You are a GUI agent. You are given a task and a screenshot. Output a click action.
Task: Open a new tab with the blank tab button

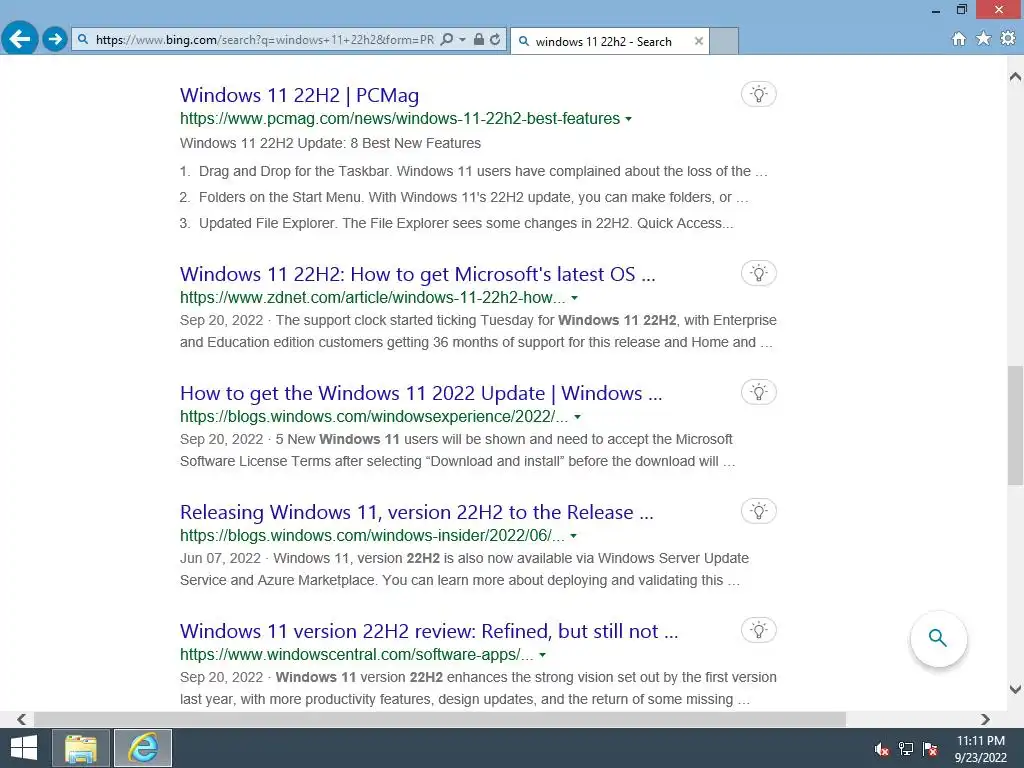pyautogui.click(x=724, y=41)
